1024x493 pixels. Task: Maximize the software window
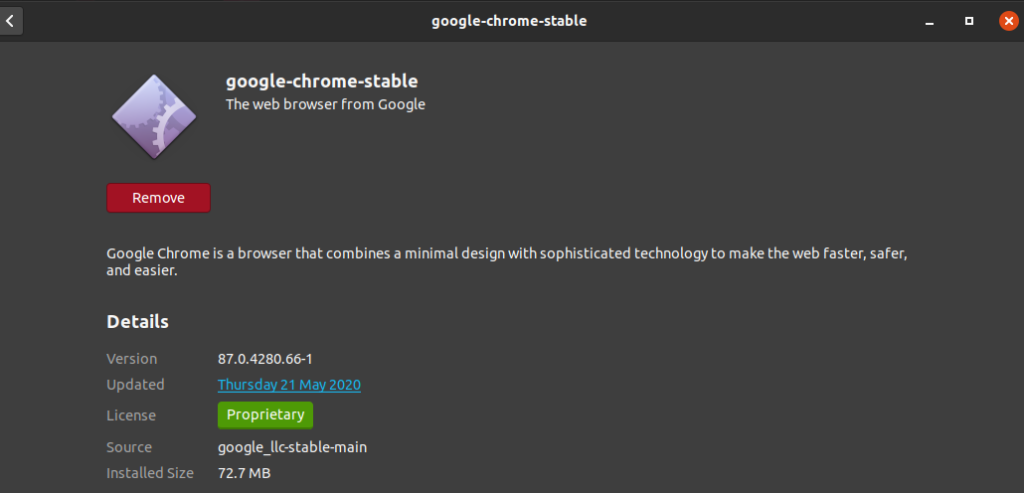click(x=968, y=20)
